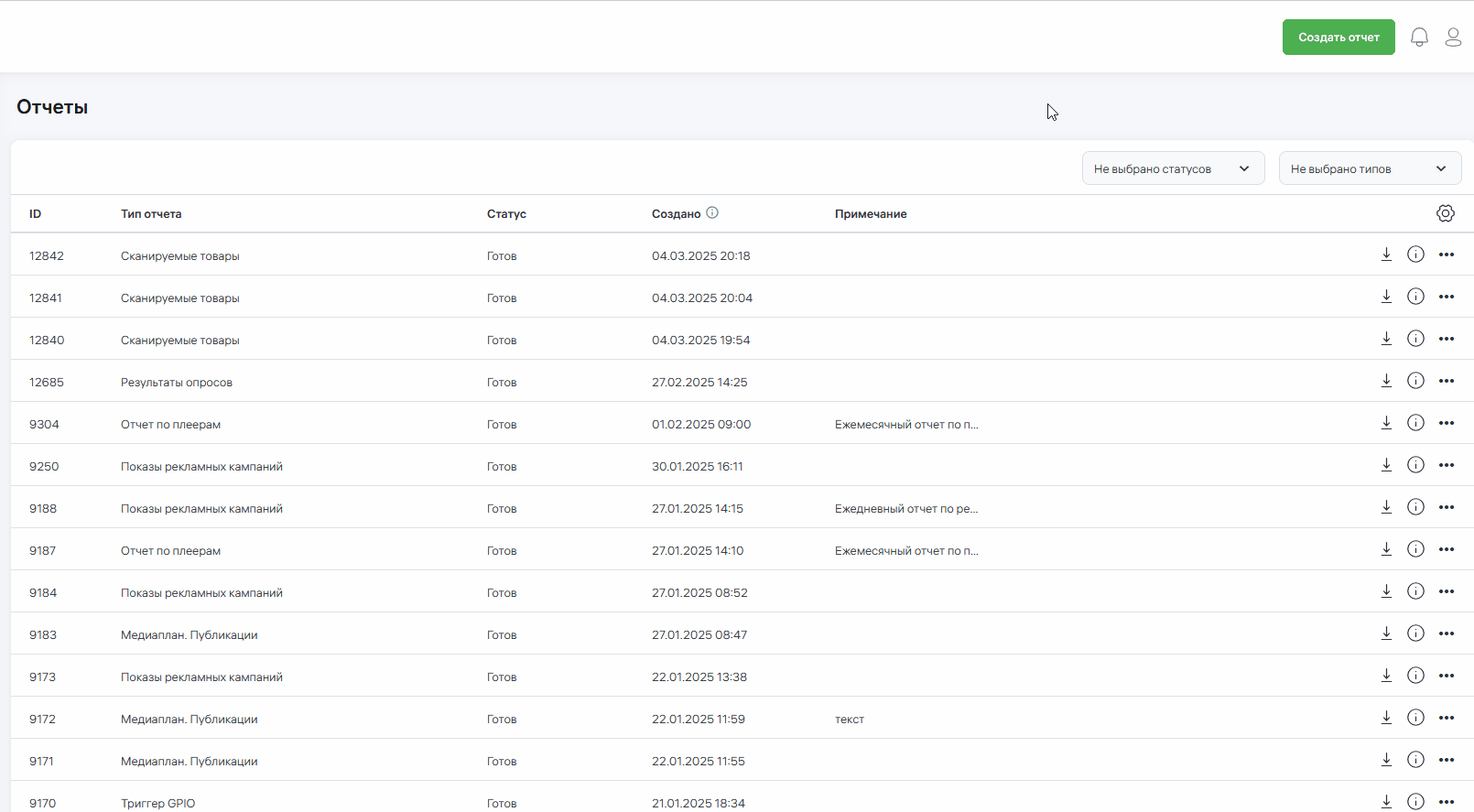1474x812 pixels.
Task: Open the user profile icon
Action: 1453,38
